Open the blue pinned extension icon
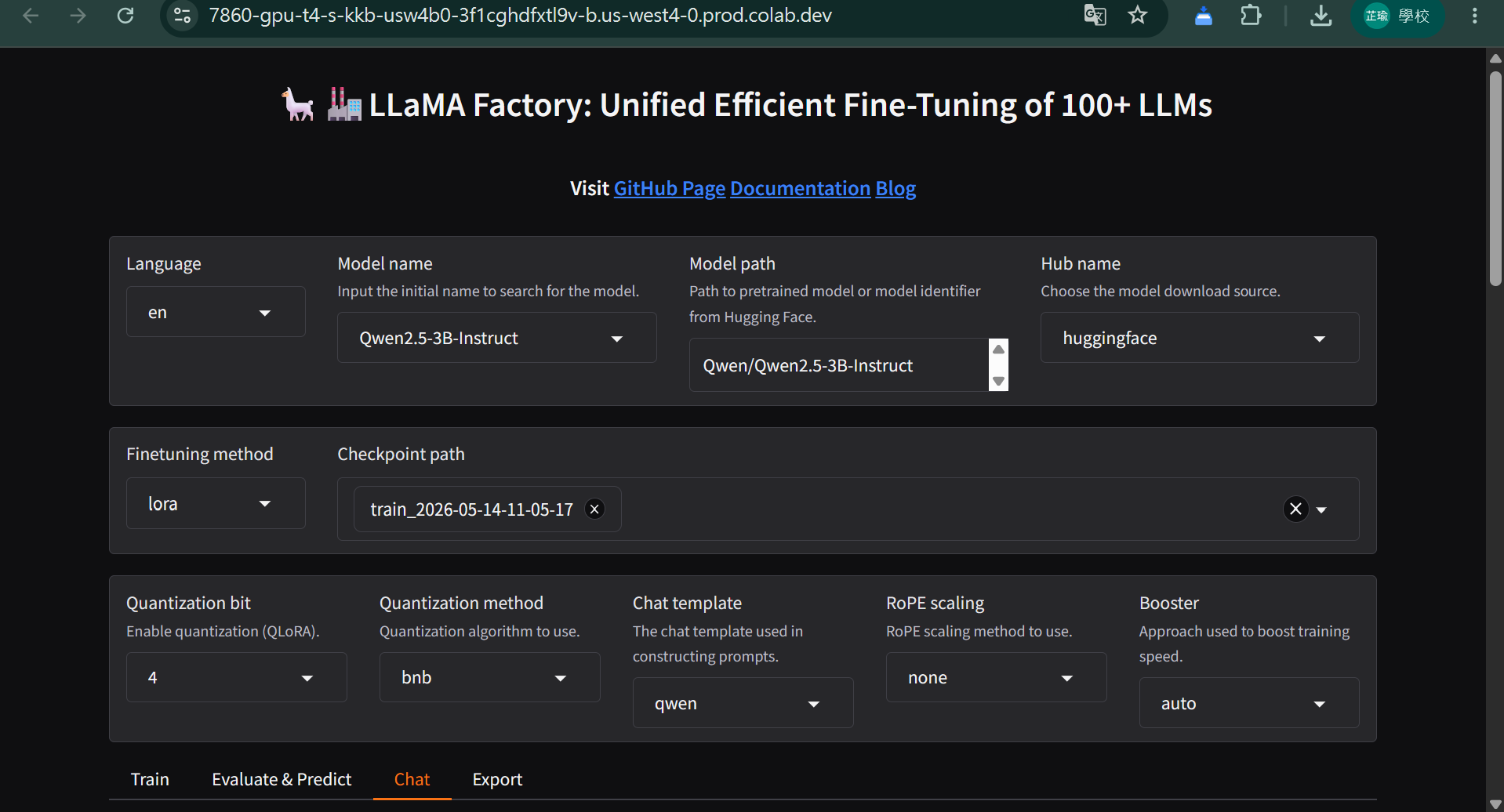This screenshot has height=812, width=1504. [x=1203, y=16]
